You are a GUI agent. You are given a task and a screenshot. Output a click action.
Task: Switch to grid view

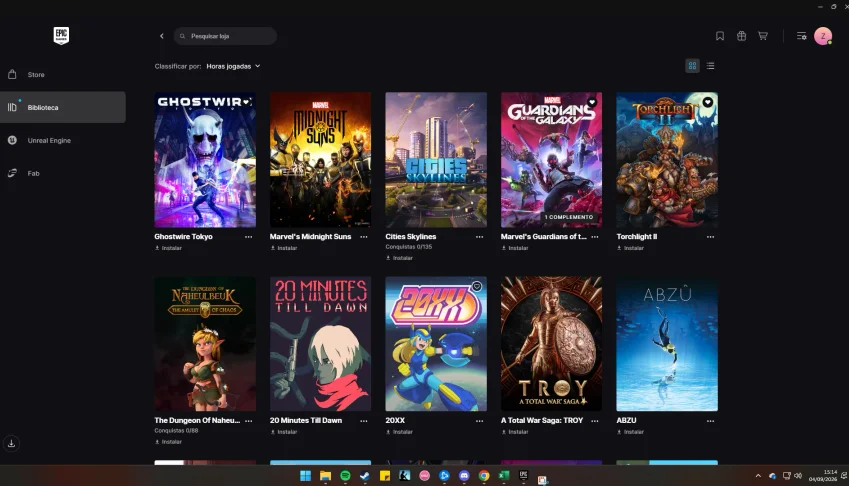(692, 66)
